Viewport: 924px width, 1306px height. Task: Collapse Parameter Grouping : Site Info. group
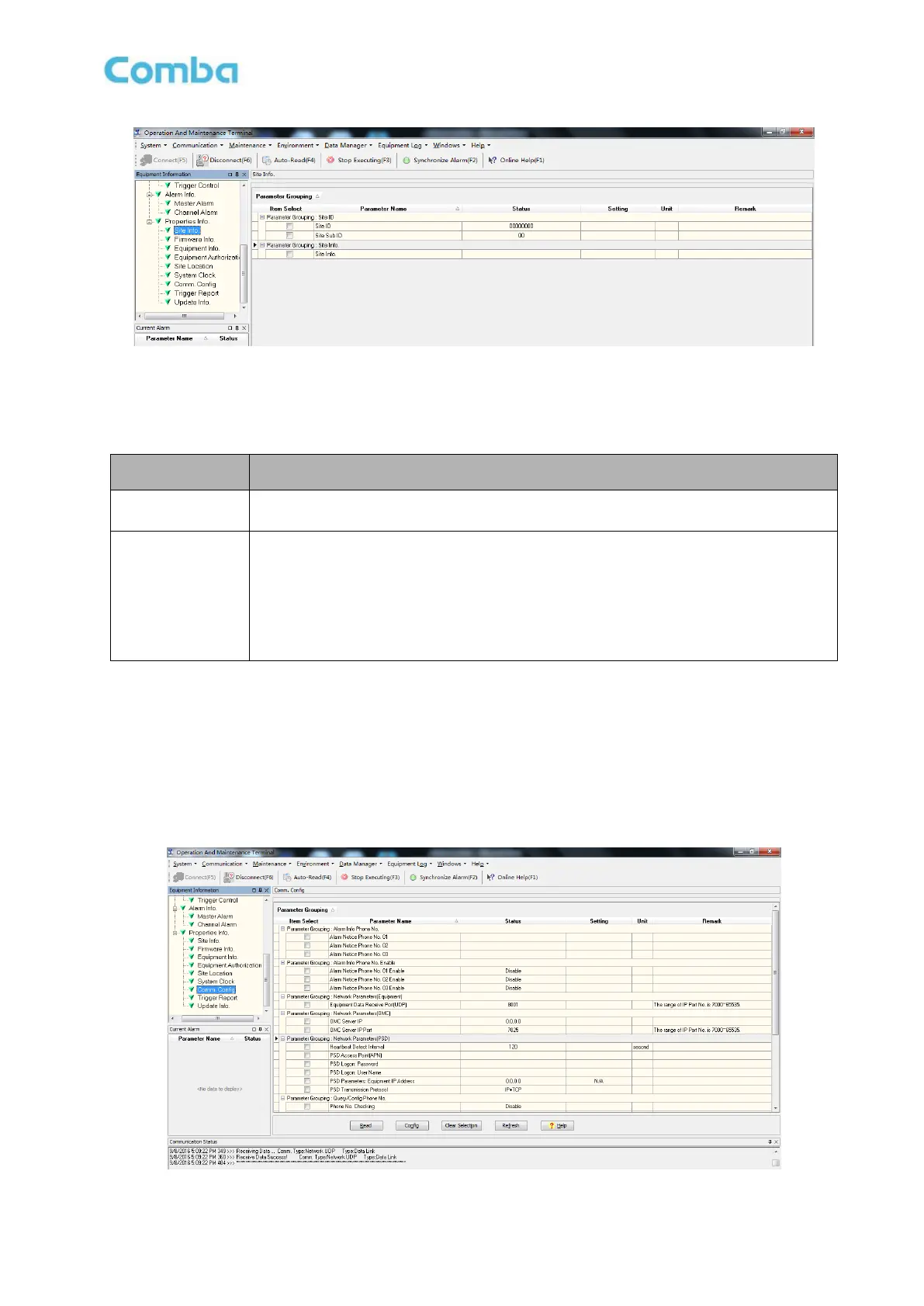(x=262, y=245)
